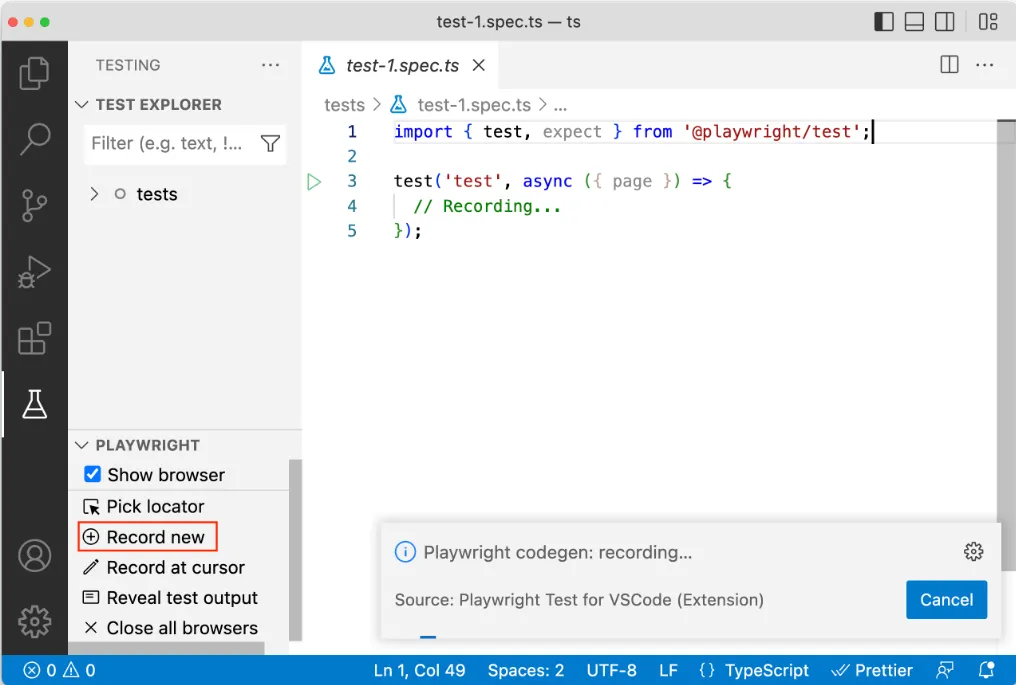
Task: Open More Actions menu in TESTING panel
Action: 270,65
